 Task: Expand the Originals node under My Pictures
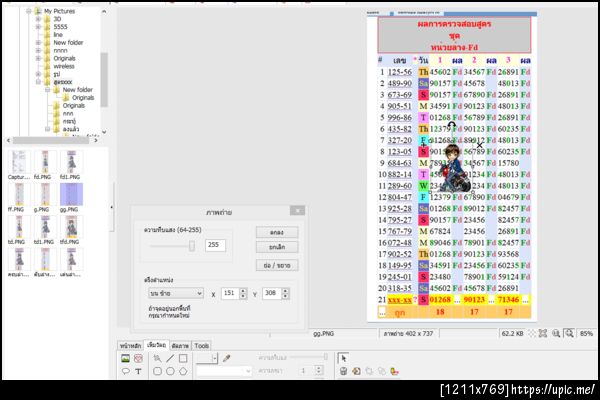pos(38,58)
